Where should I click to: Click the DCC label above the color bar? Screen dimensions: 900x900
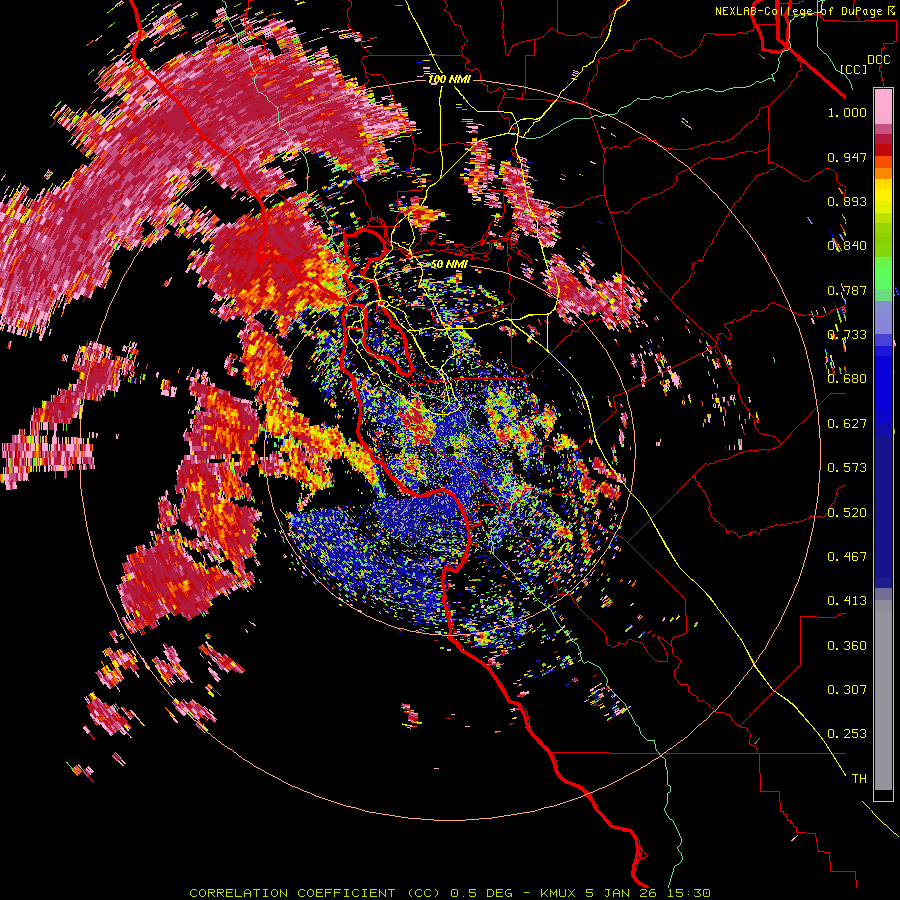click(x=878, y=60)
